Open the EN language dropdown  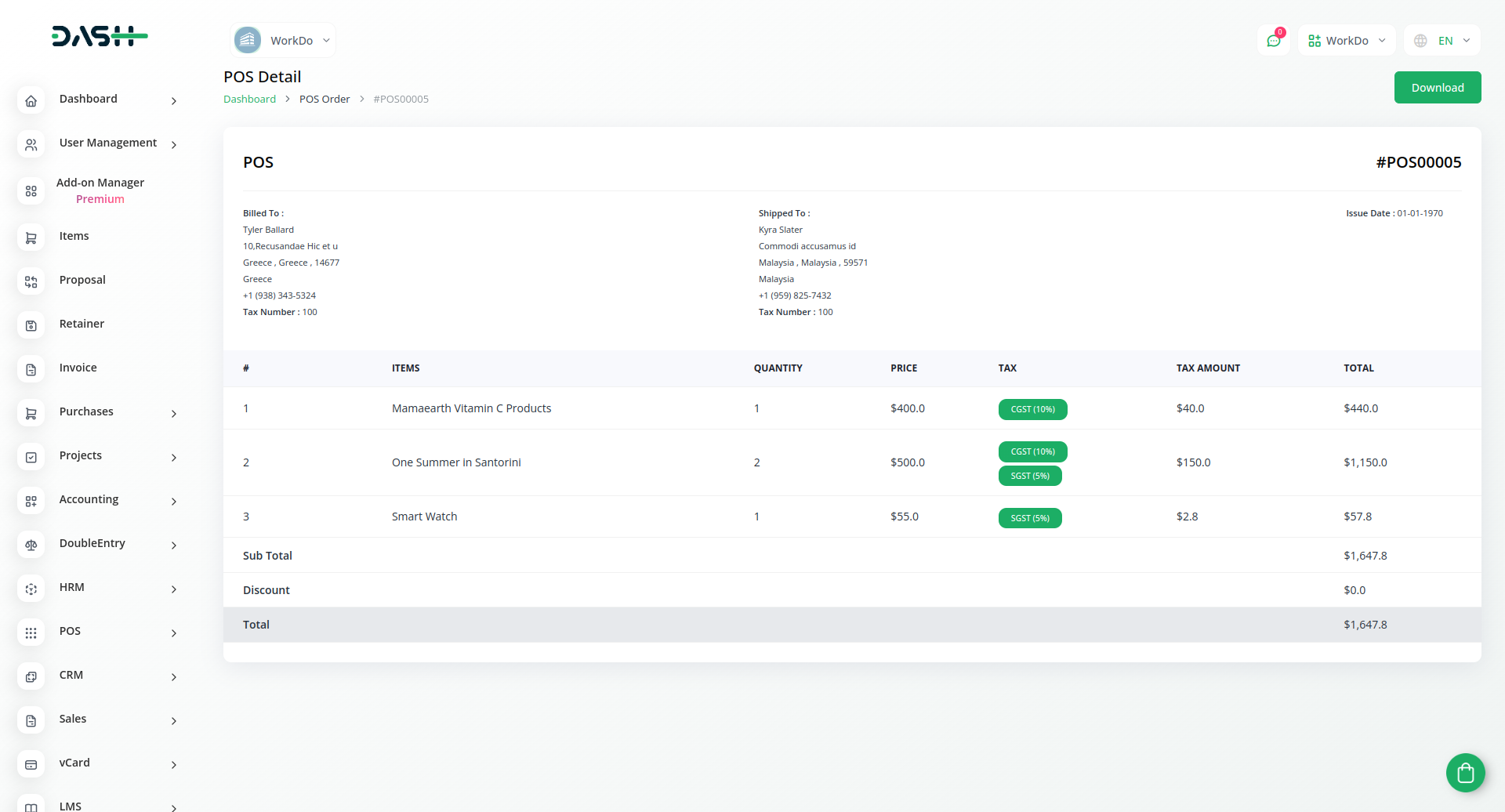[x=1445, y=40]
